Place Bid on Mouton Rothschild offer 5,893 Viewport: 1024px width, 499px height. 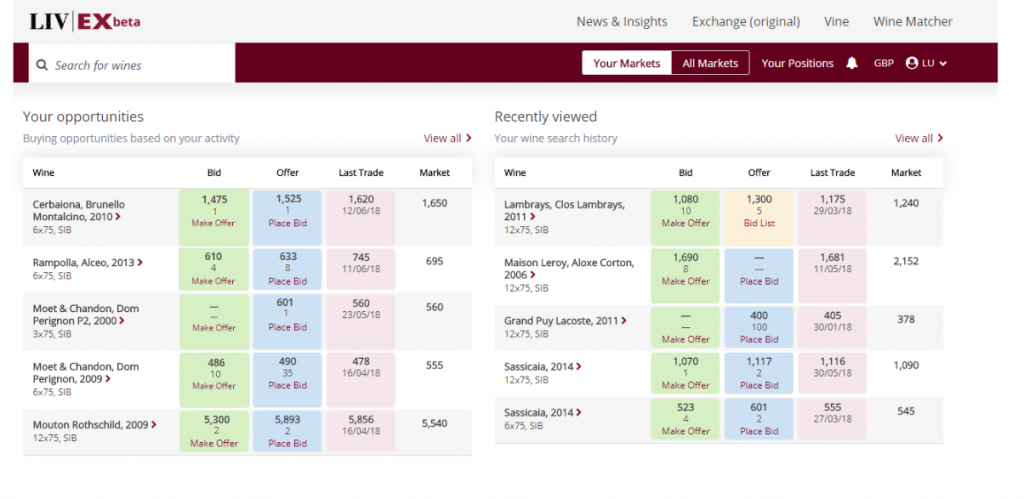click(288, 443)
